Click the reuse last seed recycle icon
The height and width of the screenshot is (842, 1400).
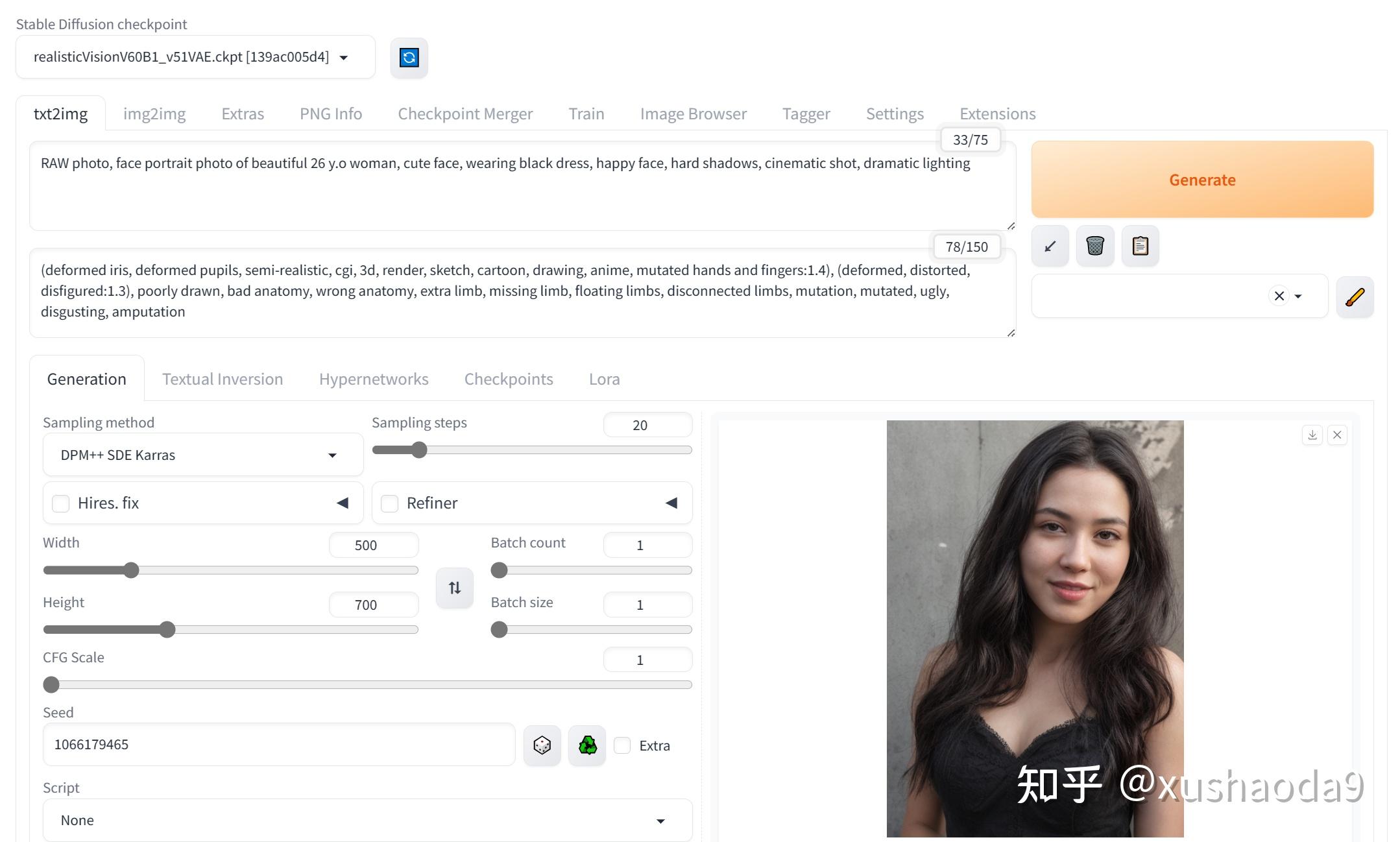(x=586, y=745)
